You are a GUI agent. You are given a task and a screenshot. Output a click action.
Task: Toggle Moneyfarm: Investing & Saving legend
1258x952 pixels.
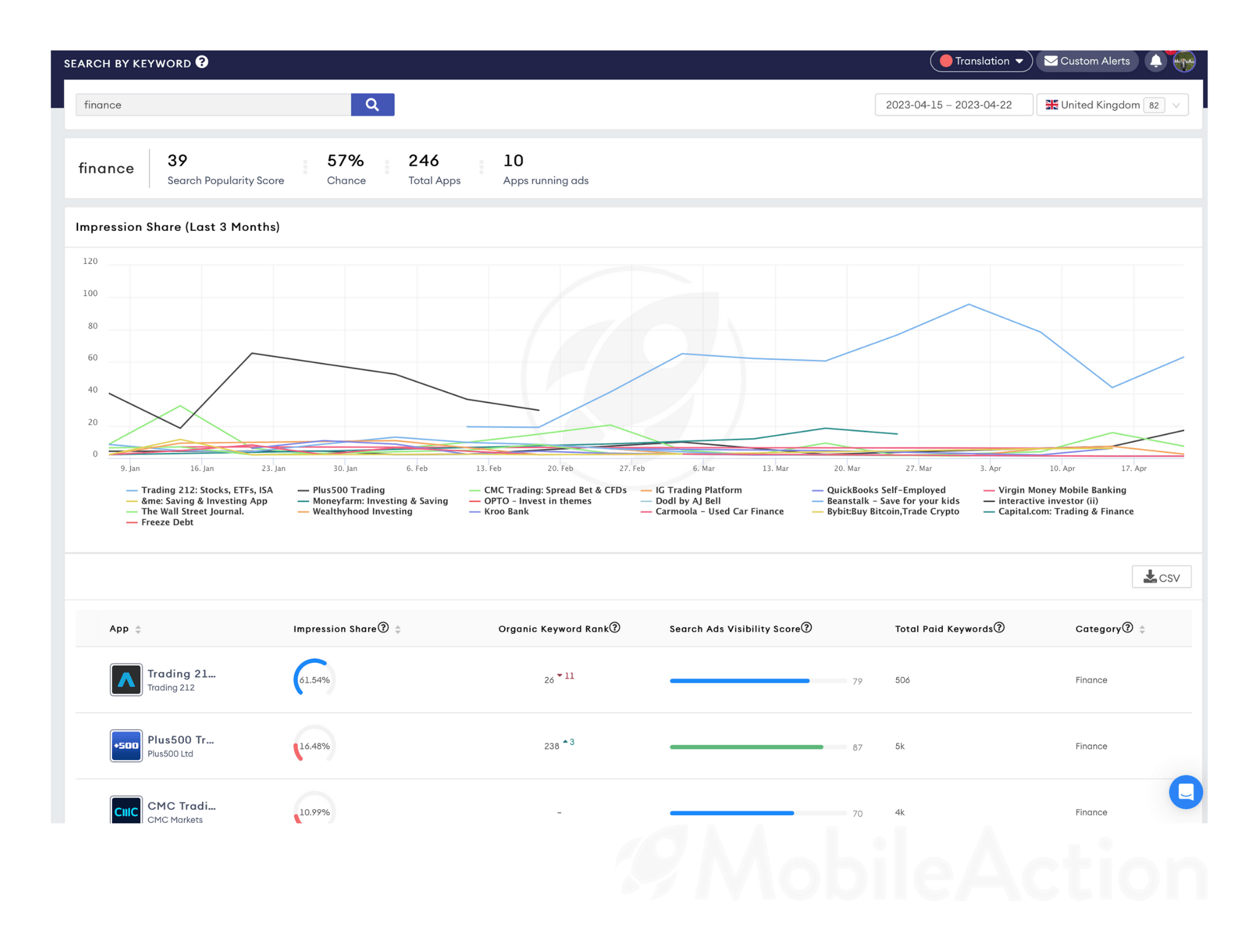pyautogui.click(x=373, y=501)
